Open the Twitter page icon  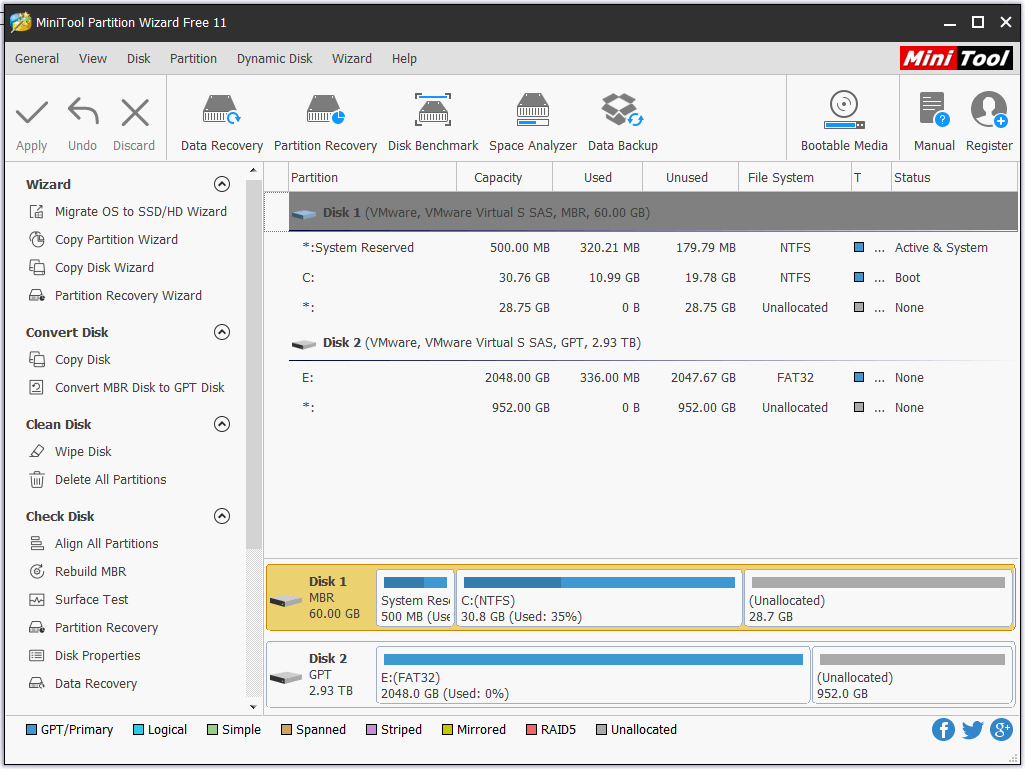pyautogui.click(x=973, y=729)
